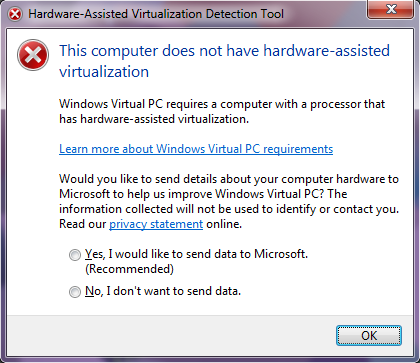
Task: Choose the label No, I don't want to send data
Action: coord(163,291)
